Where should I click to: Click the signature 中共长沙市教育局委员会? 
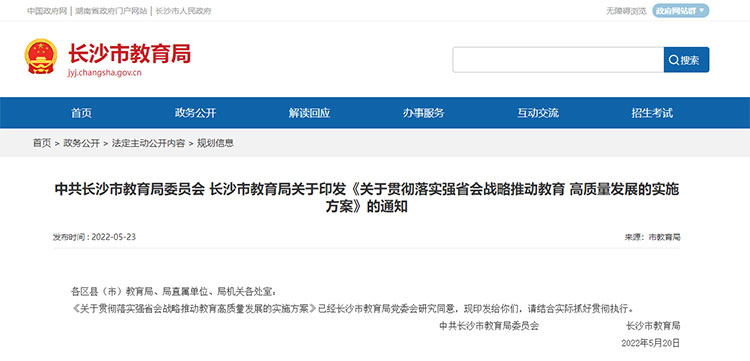489,326
